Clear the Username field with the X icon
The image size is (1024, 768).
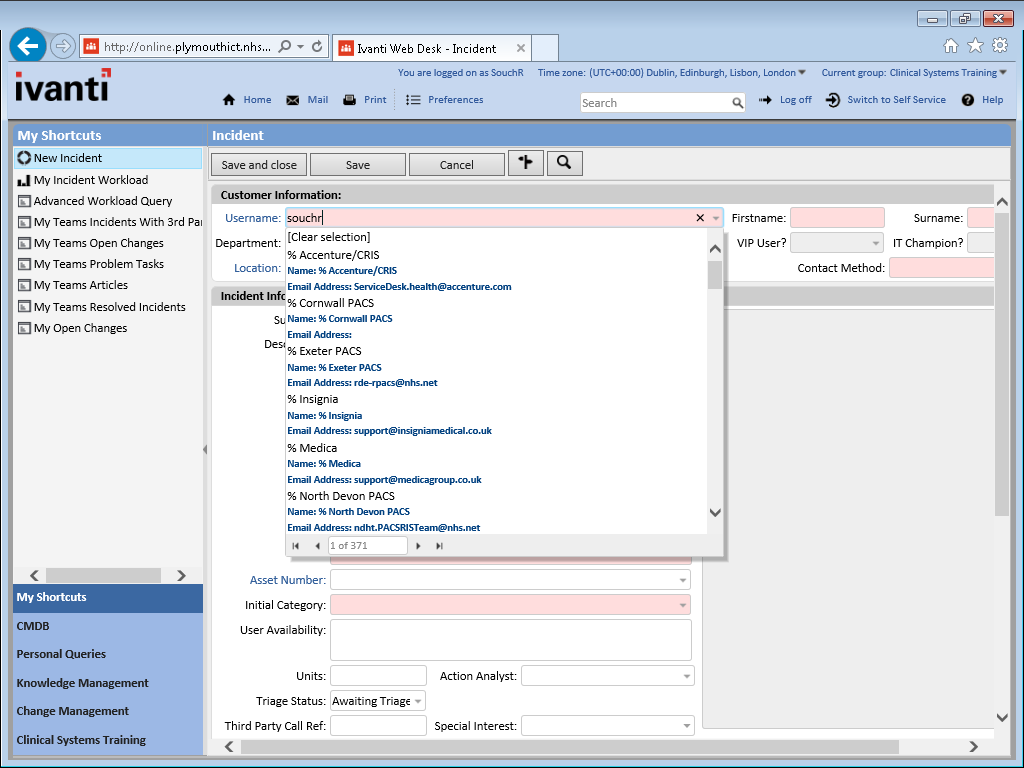(x=700, y=218)
